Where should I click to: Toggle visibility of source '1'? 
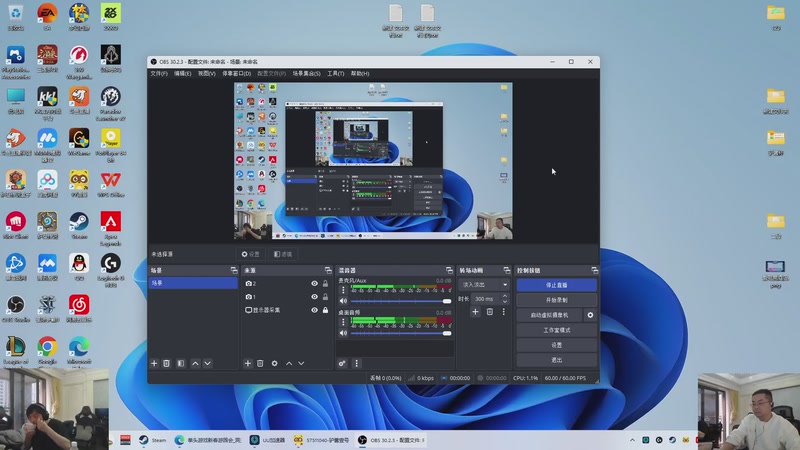[314, 296]
